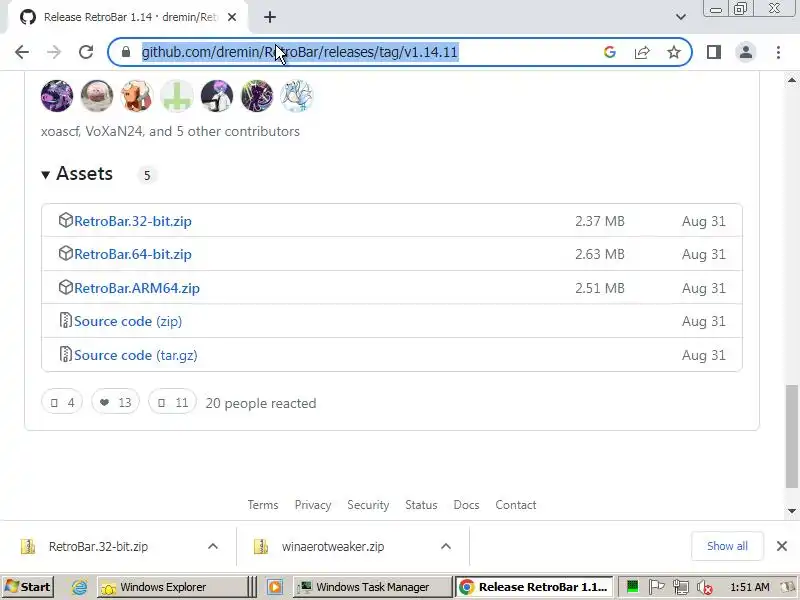This screenshot has height=600, width=800.
Task: Expand options for winaerotweaker.zip download
Action: coord(446,546)
